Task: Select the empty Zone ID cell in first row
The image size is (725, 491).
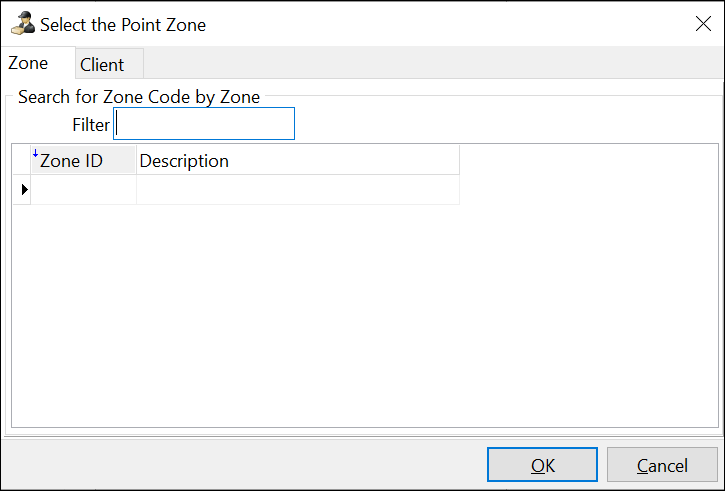Action: coord(84,189)
